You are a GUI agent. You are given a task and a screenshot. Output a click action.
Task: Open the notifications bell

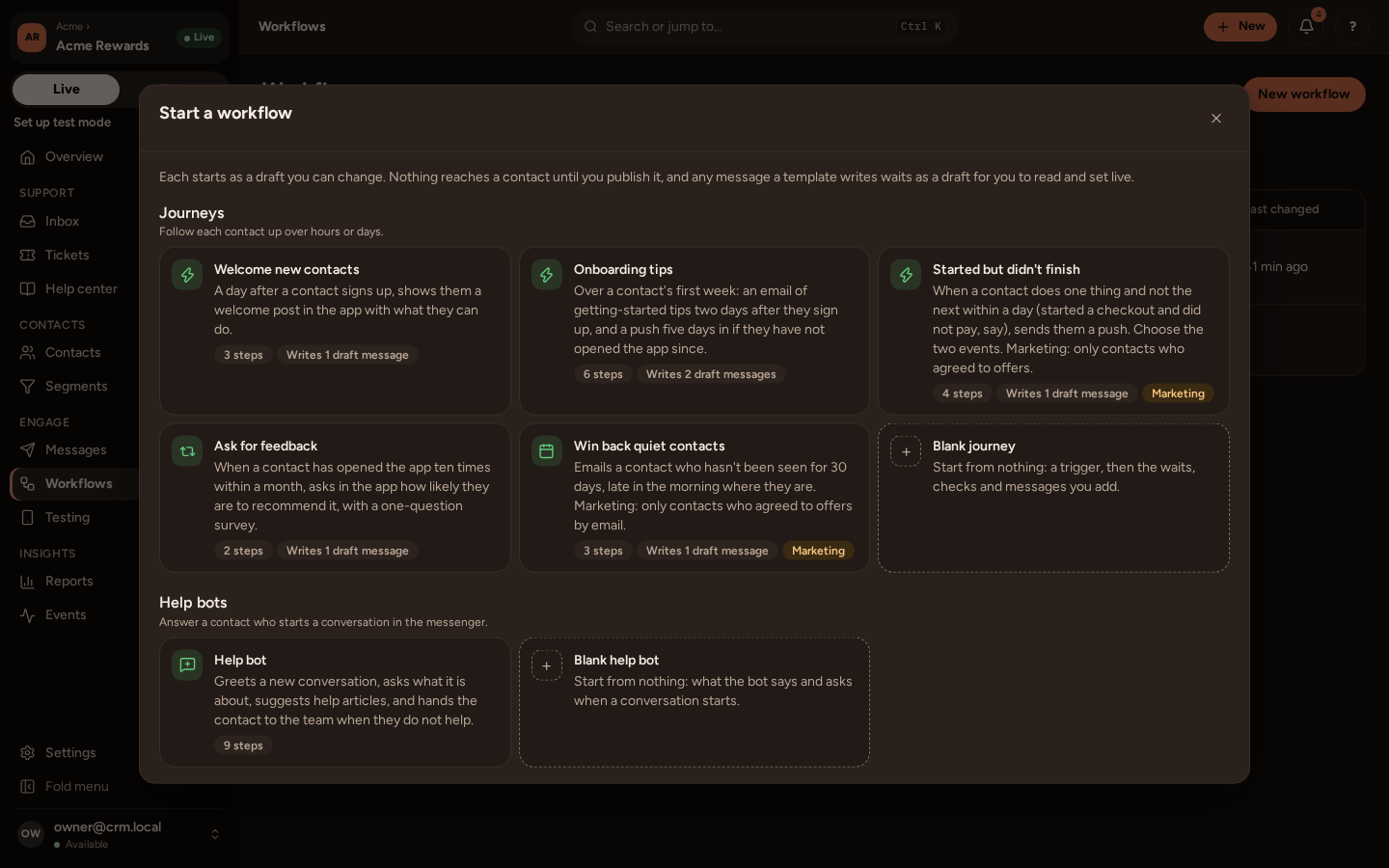coord(1307,27)
